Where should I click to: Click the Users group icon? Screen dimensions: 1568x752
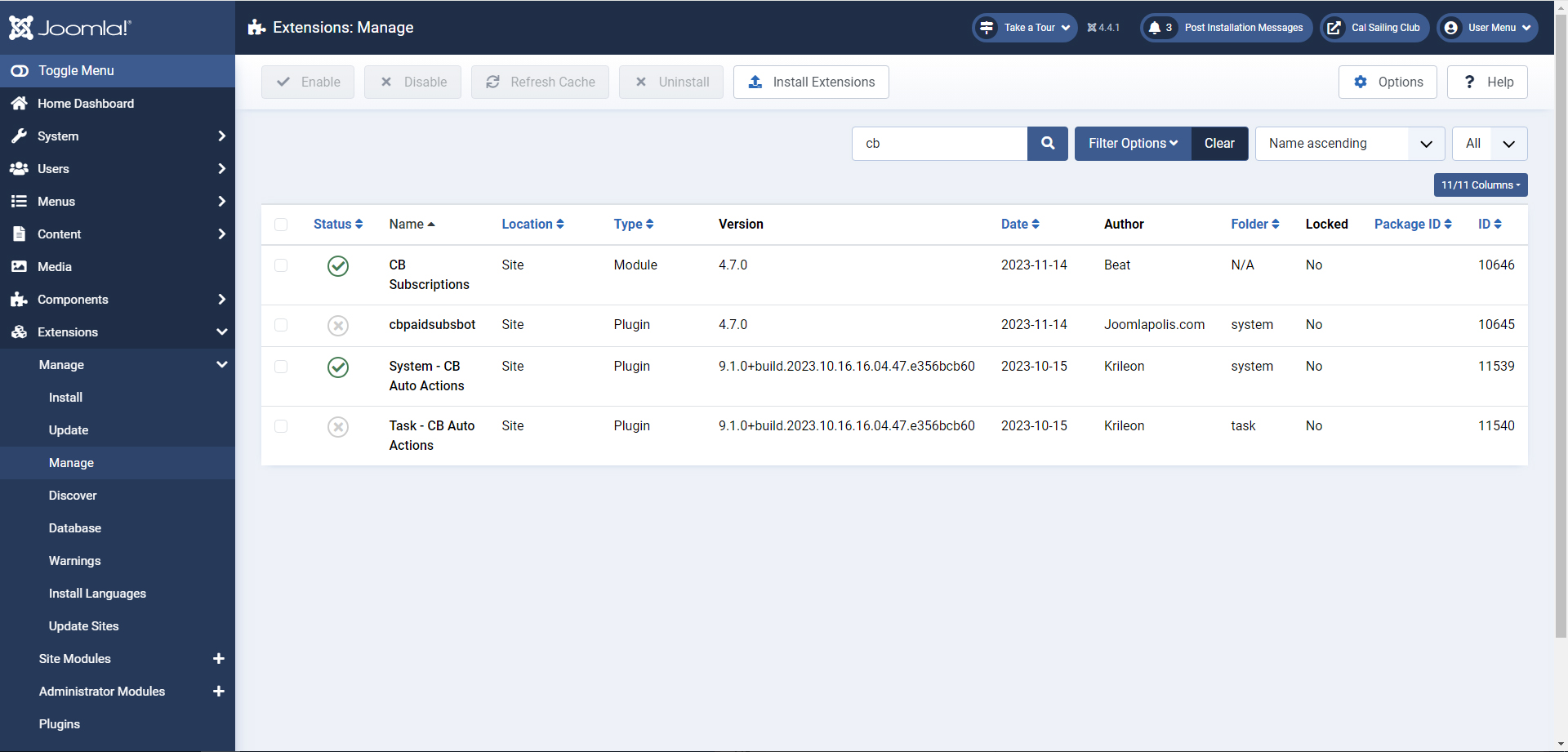pos(19,169)
